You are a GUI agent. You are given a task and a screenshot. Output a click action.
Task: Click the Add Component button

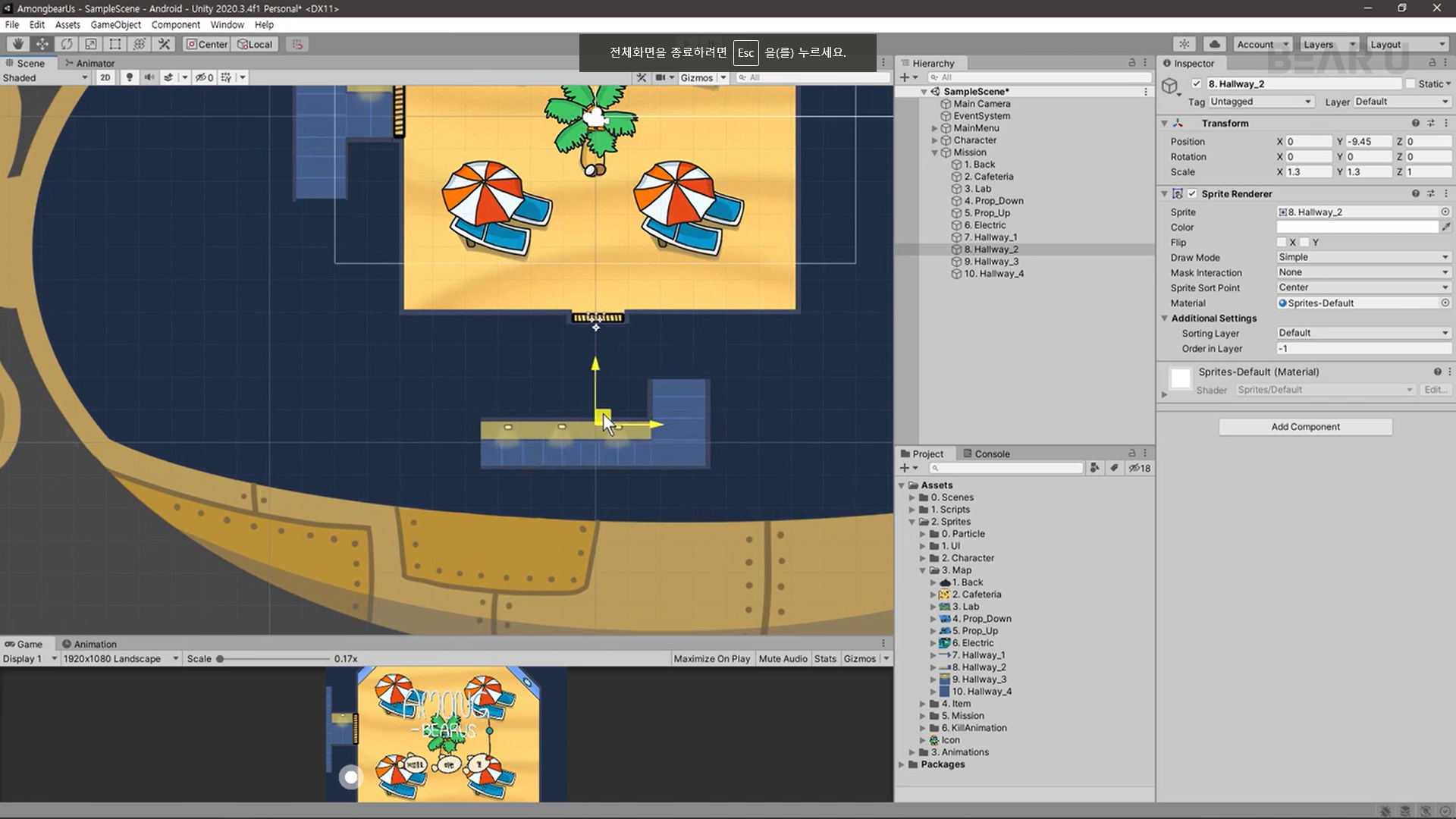[1305, 427]
